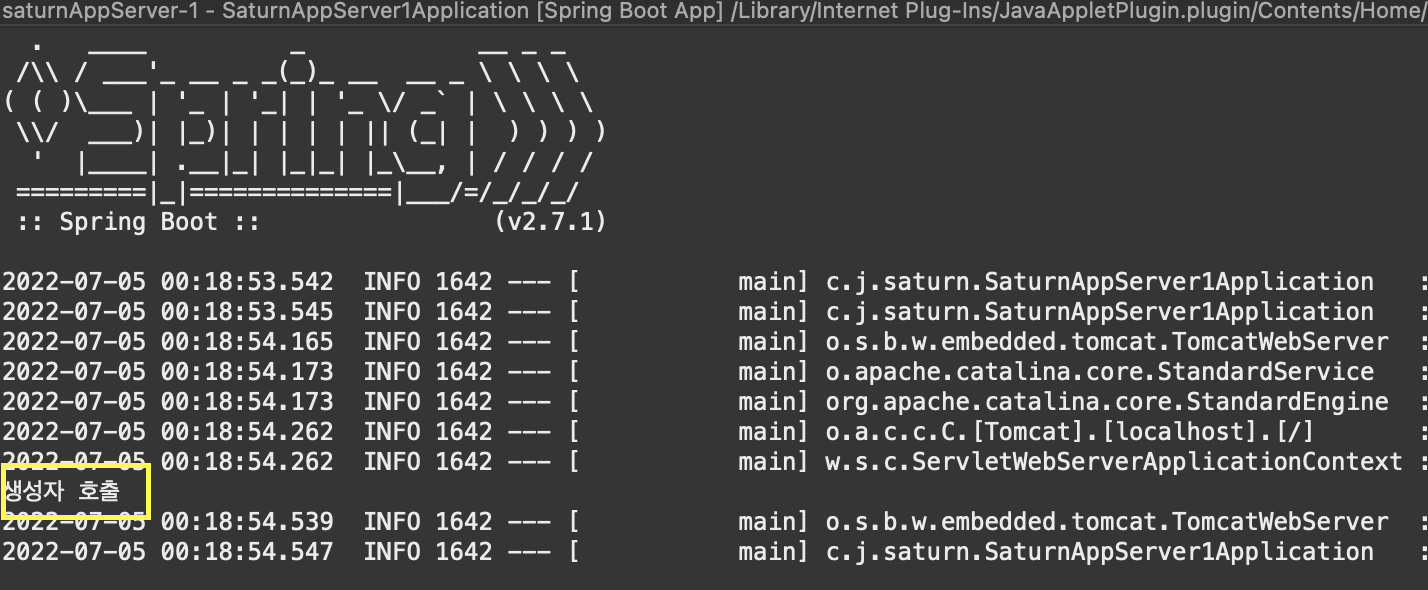Click TomcatWebServer logger in the 00:18:54.165 row
Image resolution: width=1428 pixels, height=590 pixels.
(1106, 341)
